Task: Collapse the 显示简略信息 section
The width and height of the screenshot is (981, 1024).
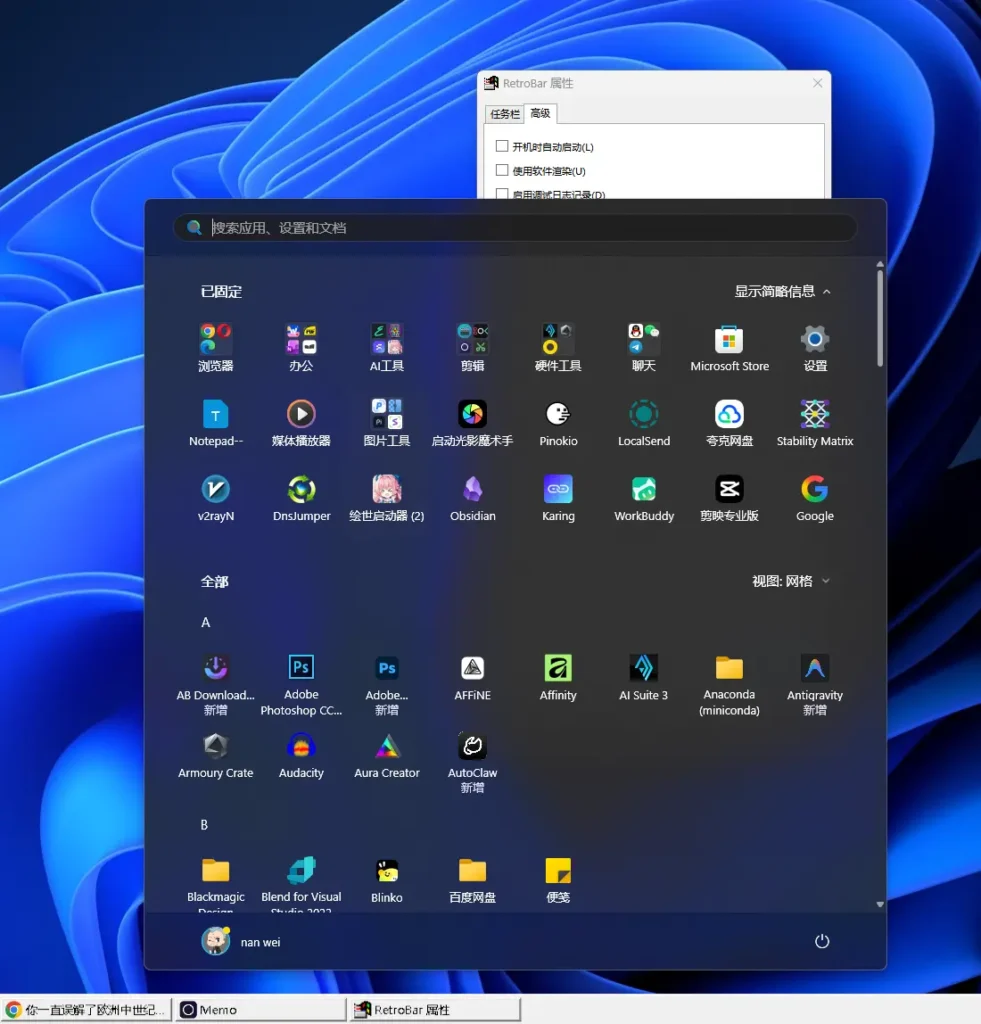Action: [x=783, y=290]
